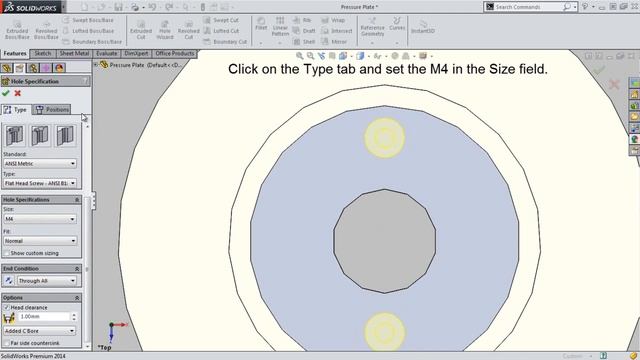Click Hole Specification help icon
The image size is (640, 360).
(x=85, y=81)
